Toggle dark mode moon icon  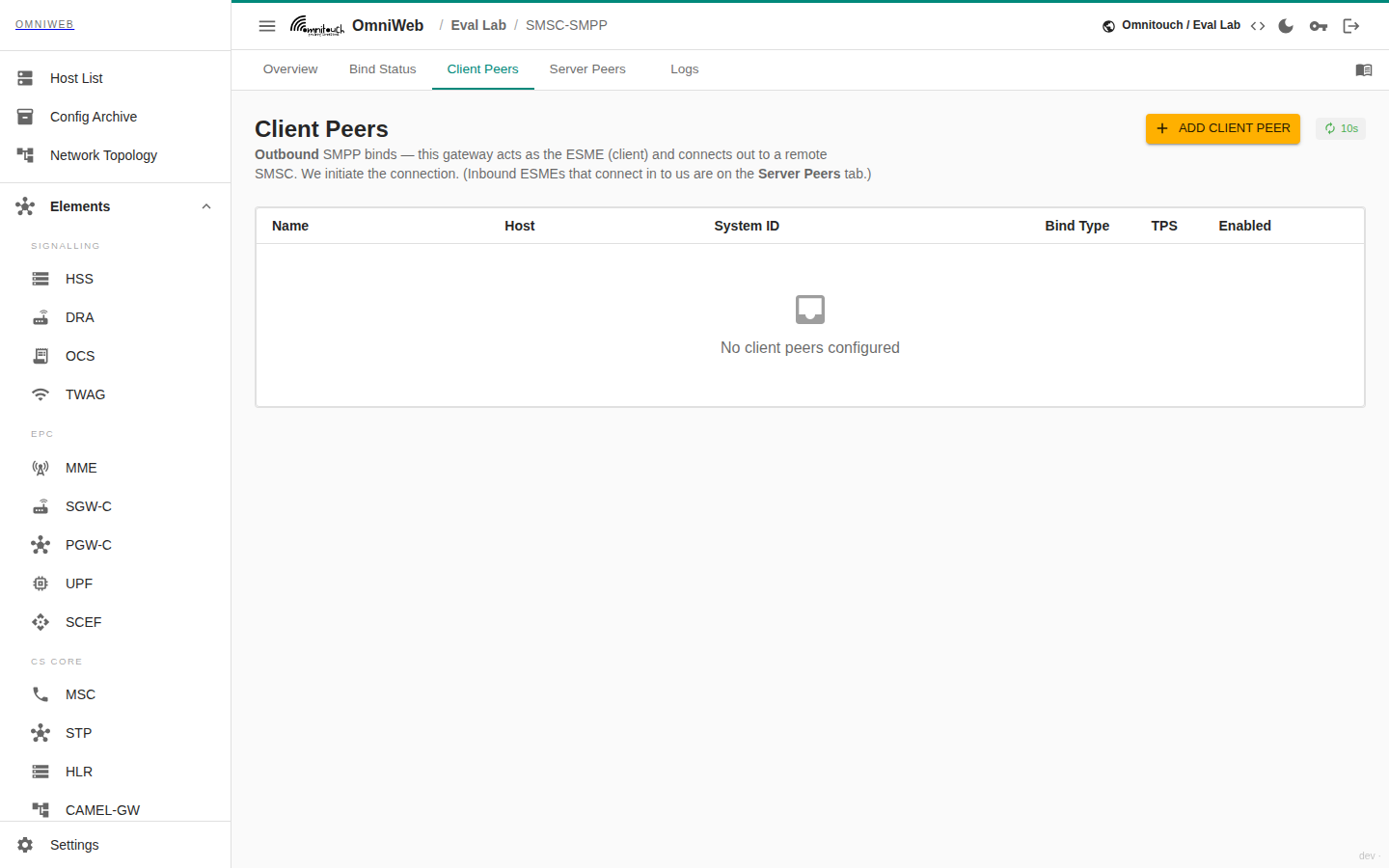pos(1286,26)
